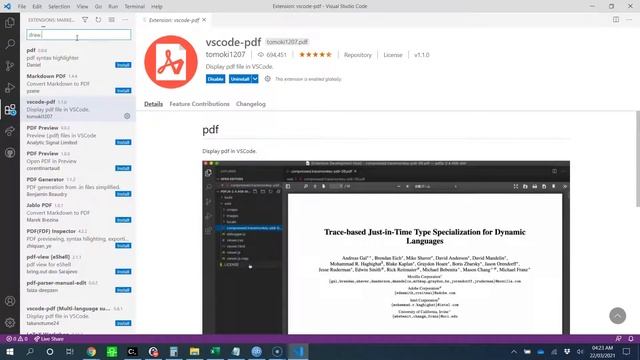Click the five-star rating
This screenshot has width=640, height=360.
click(316, 55)
